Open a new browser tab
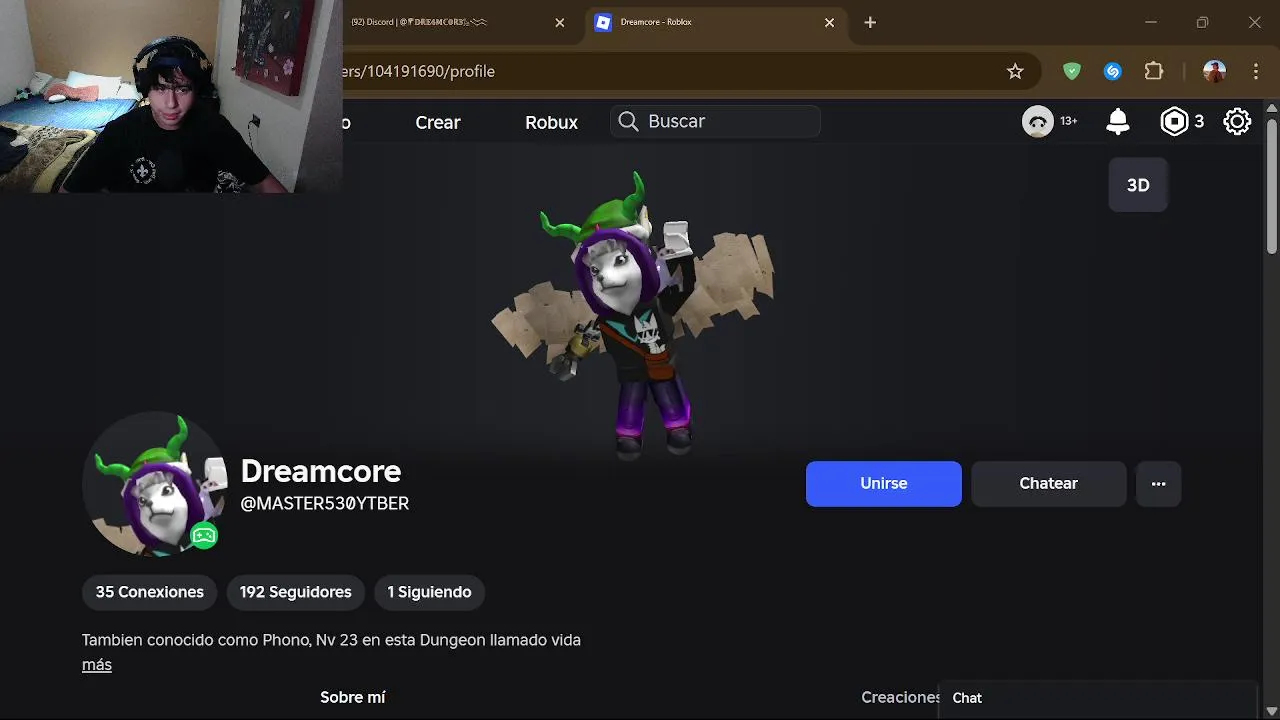 click(x=870, y=22)
